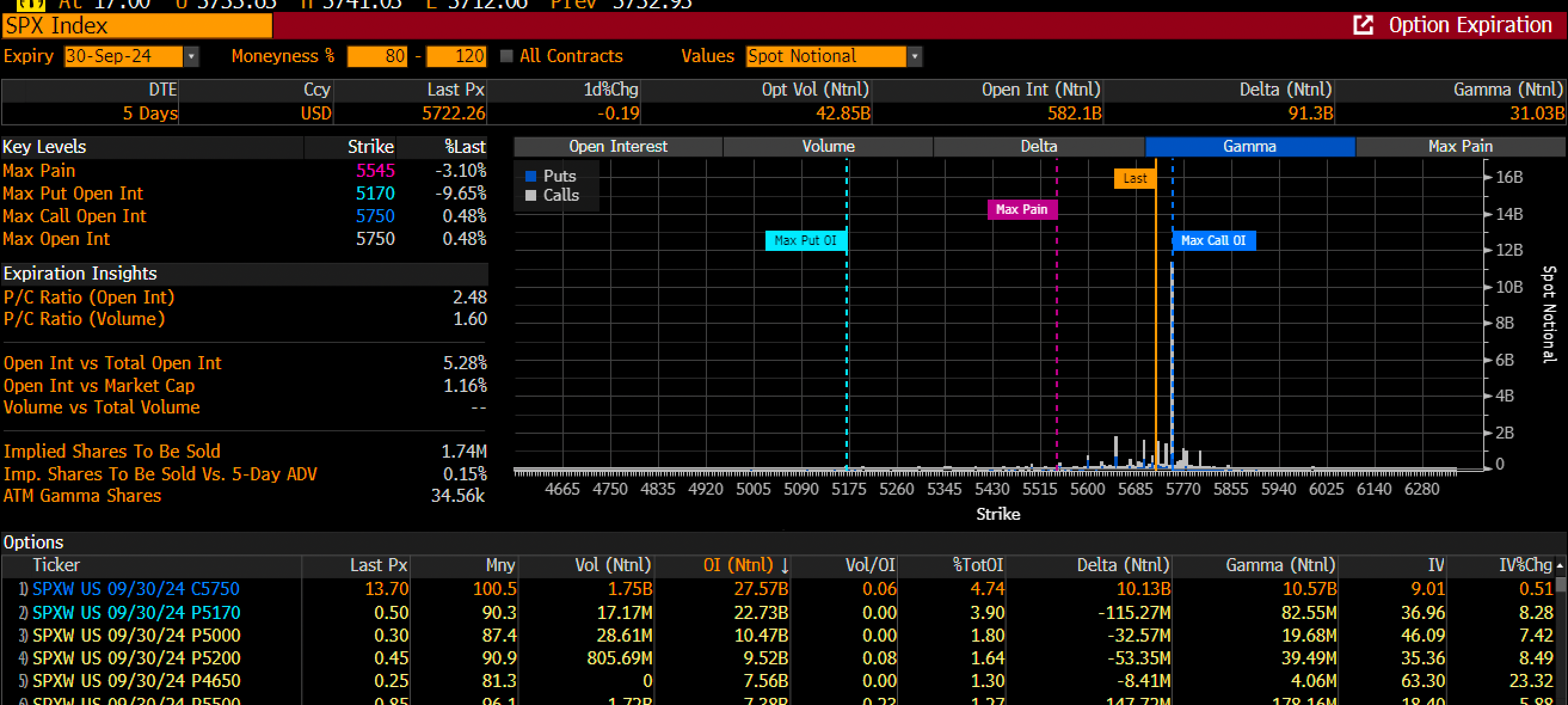1568x705 pixels.
Task: Click the C5750 row OI value 27.57B
Action: (x=761, y=588)
